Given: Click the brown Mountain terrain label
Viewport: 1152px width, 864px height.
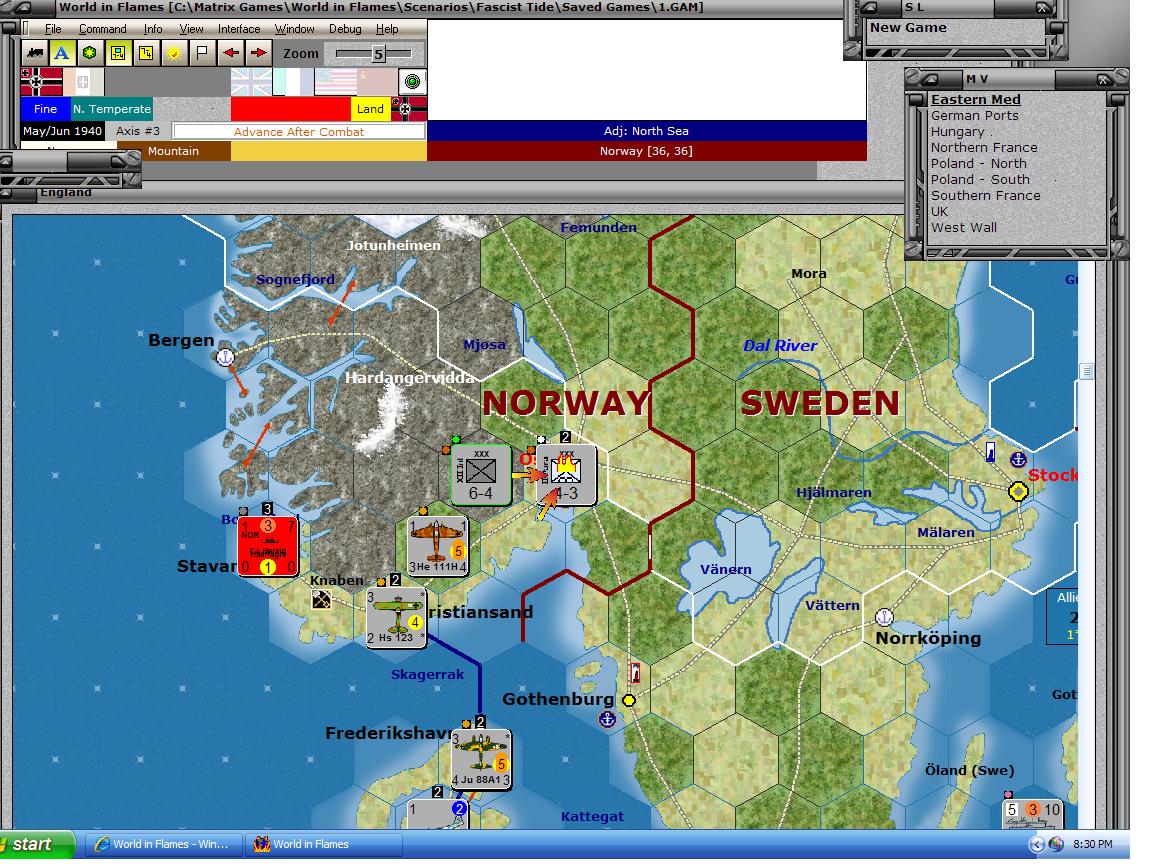Looking at the screenshot, I should click(174, 151).
